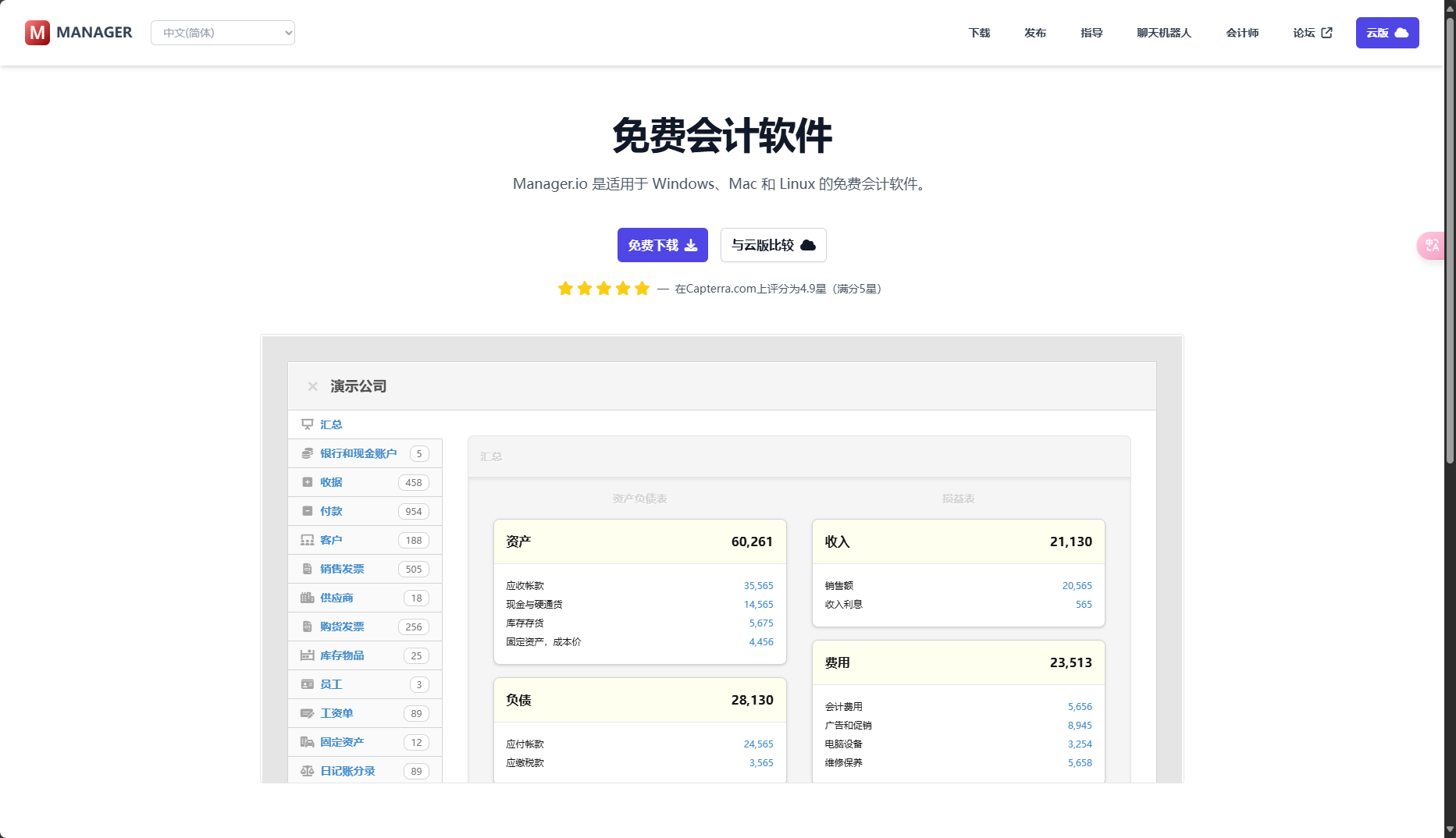
Task: Open the 中文(简体) language dropdown
Action: point(222,33)
